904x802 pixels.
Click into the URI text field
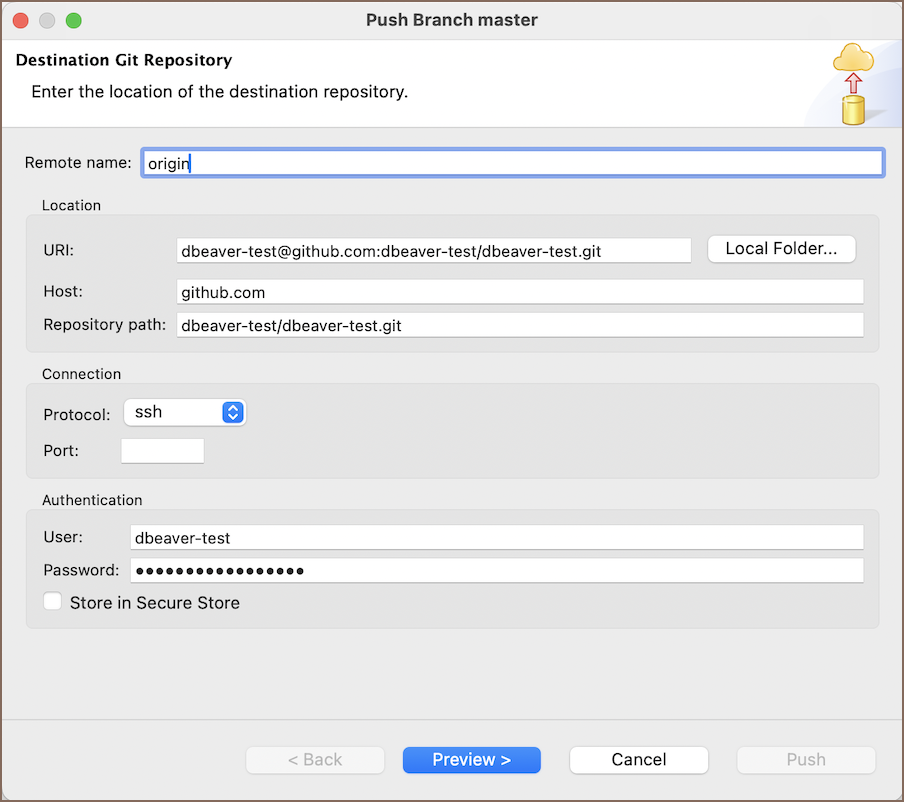pos(433,251)
